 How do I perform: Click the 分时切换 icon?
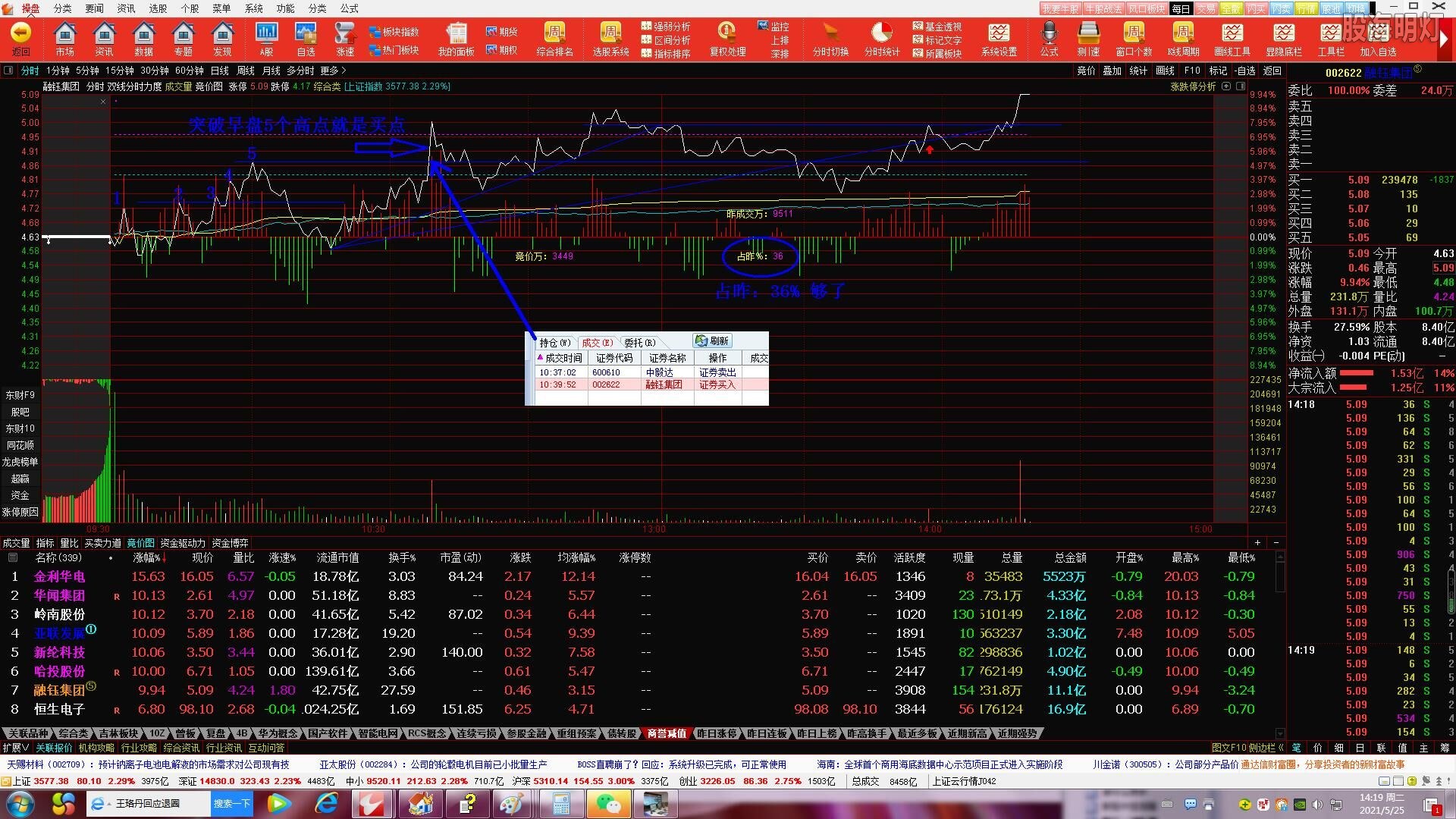tap(830, 39)
